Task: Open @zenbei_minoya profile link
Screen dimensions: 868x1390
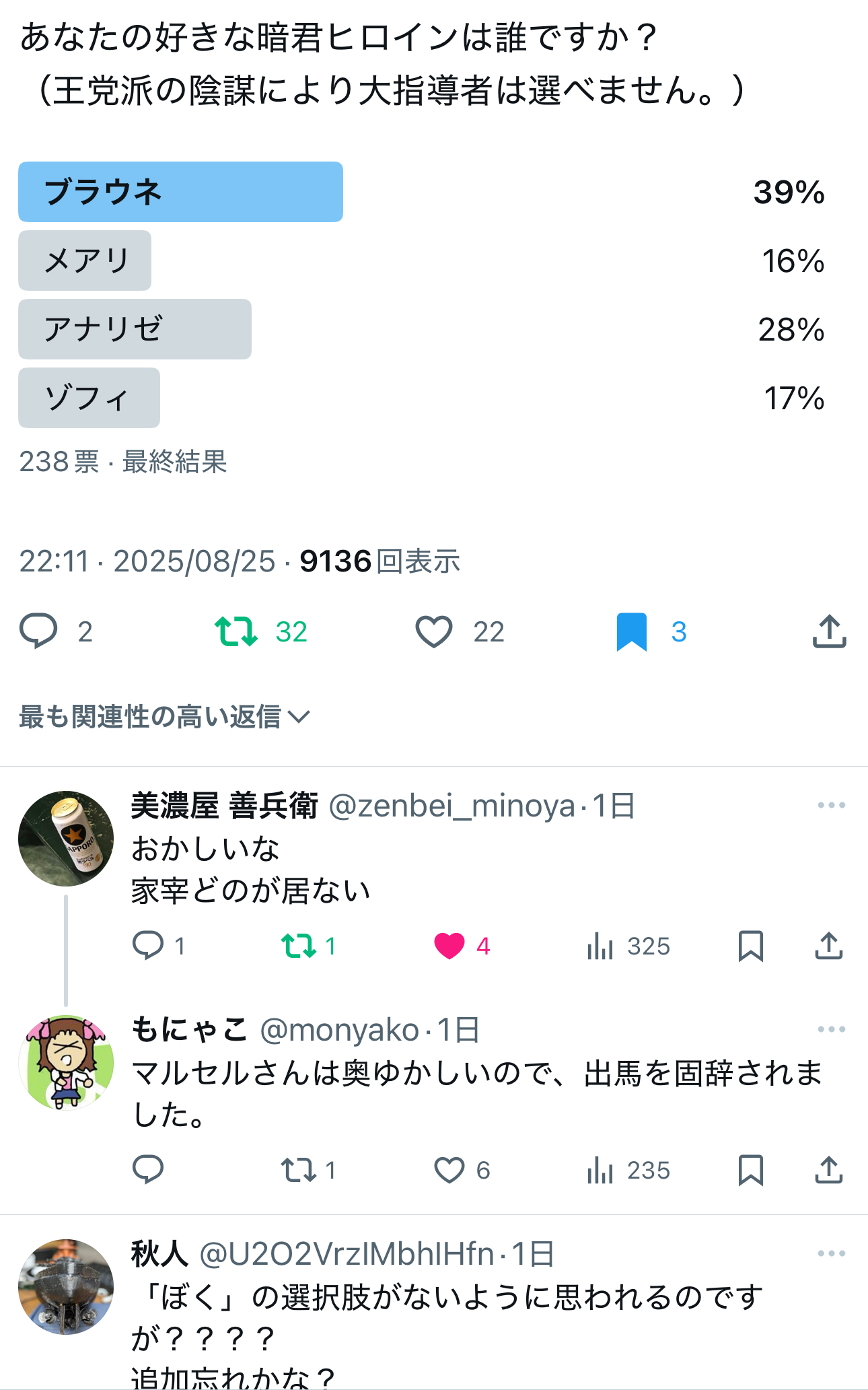Action: pos(451,806)
